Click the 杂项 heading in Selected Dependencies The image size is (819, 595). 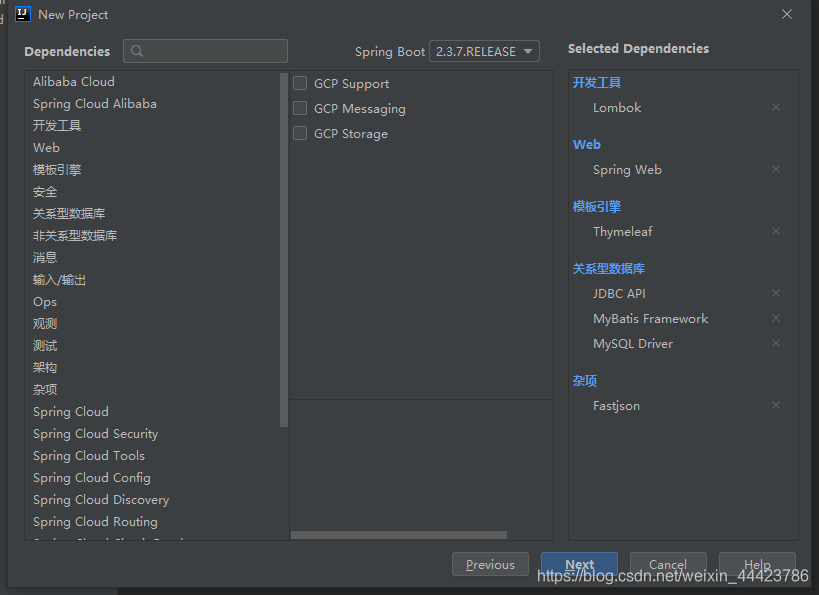[x=584, y=381]
